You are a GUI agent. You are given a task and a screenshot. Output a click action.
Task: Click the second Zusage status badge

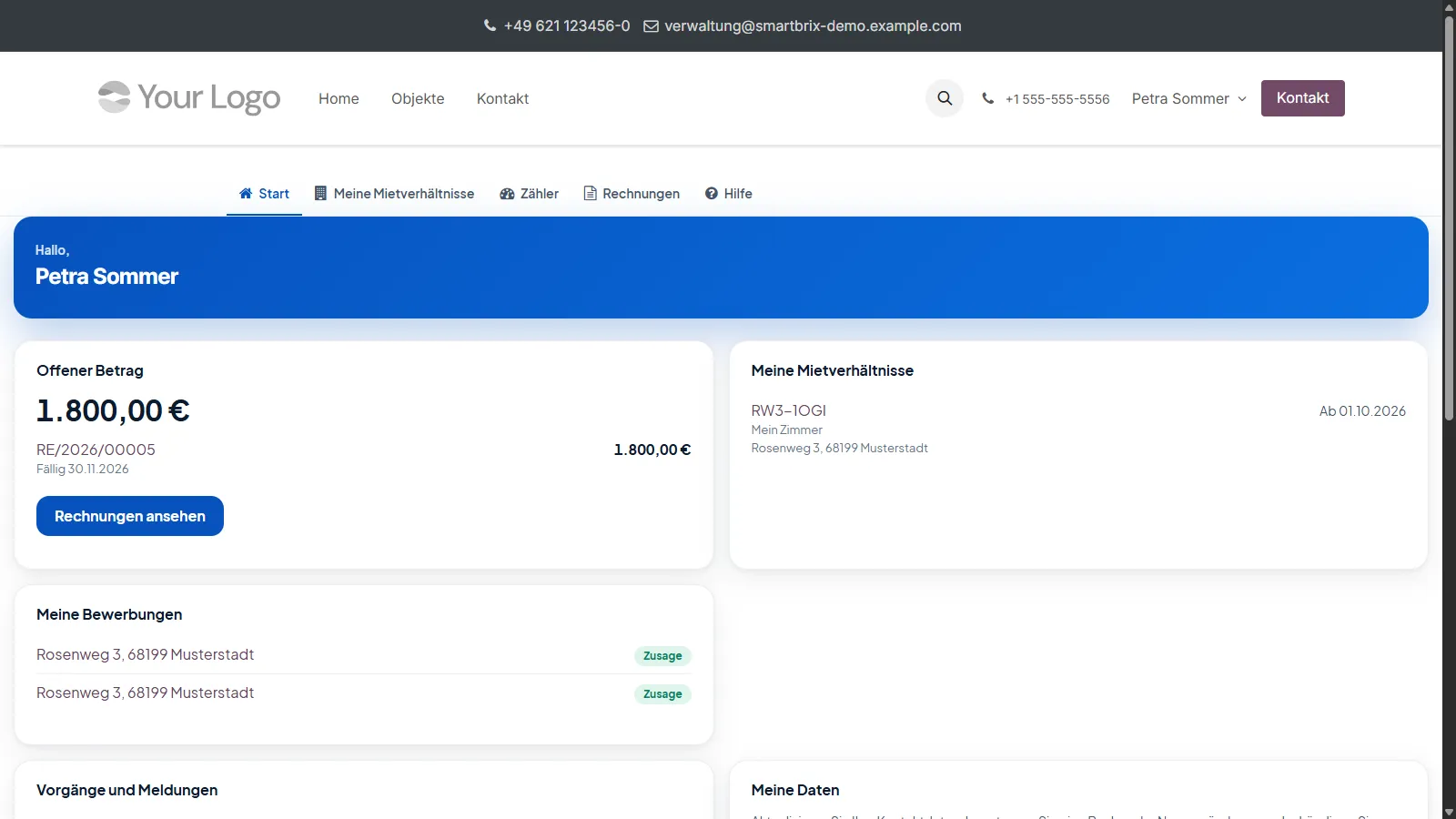(x=662, y=694)
